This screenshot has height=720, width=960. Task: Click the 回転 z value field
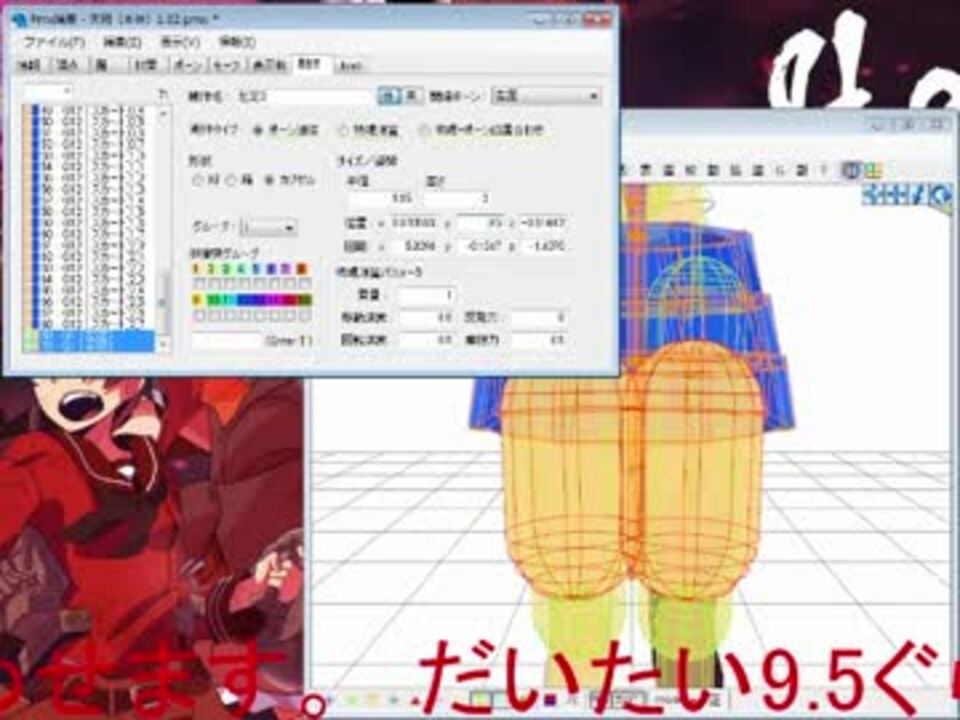(x=542, y=246)
